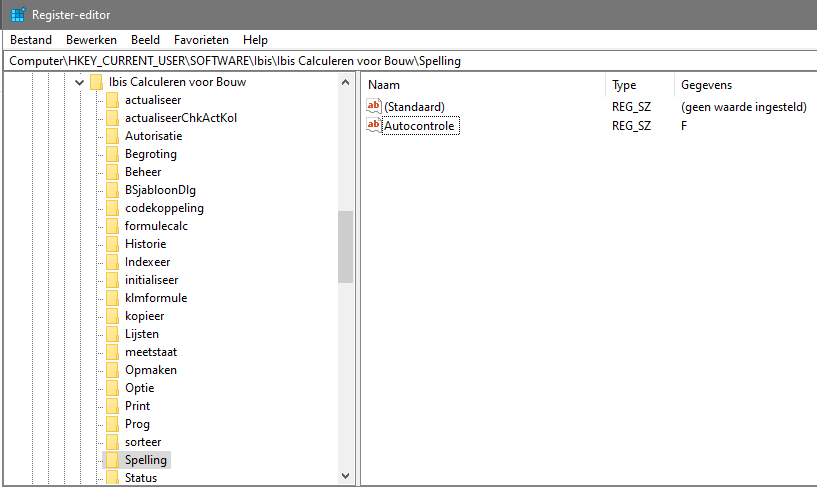
Task: Click the Autocontrole string value icon
Action: pos(374,126)
